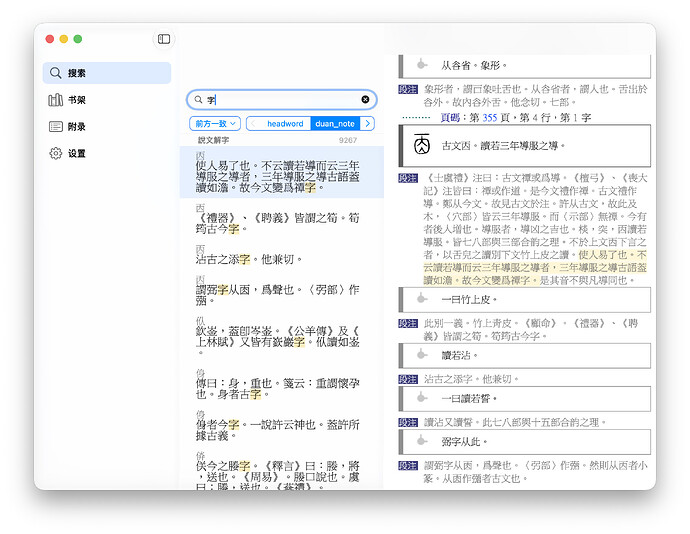Focus the search field containing 字
The height and width of the screenshot is (534, 690).
[282, 99]
